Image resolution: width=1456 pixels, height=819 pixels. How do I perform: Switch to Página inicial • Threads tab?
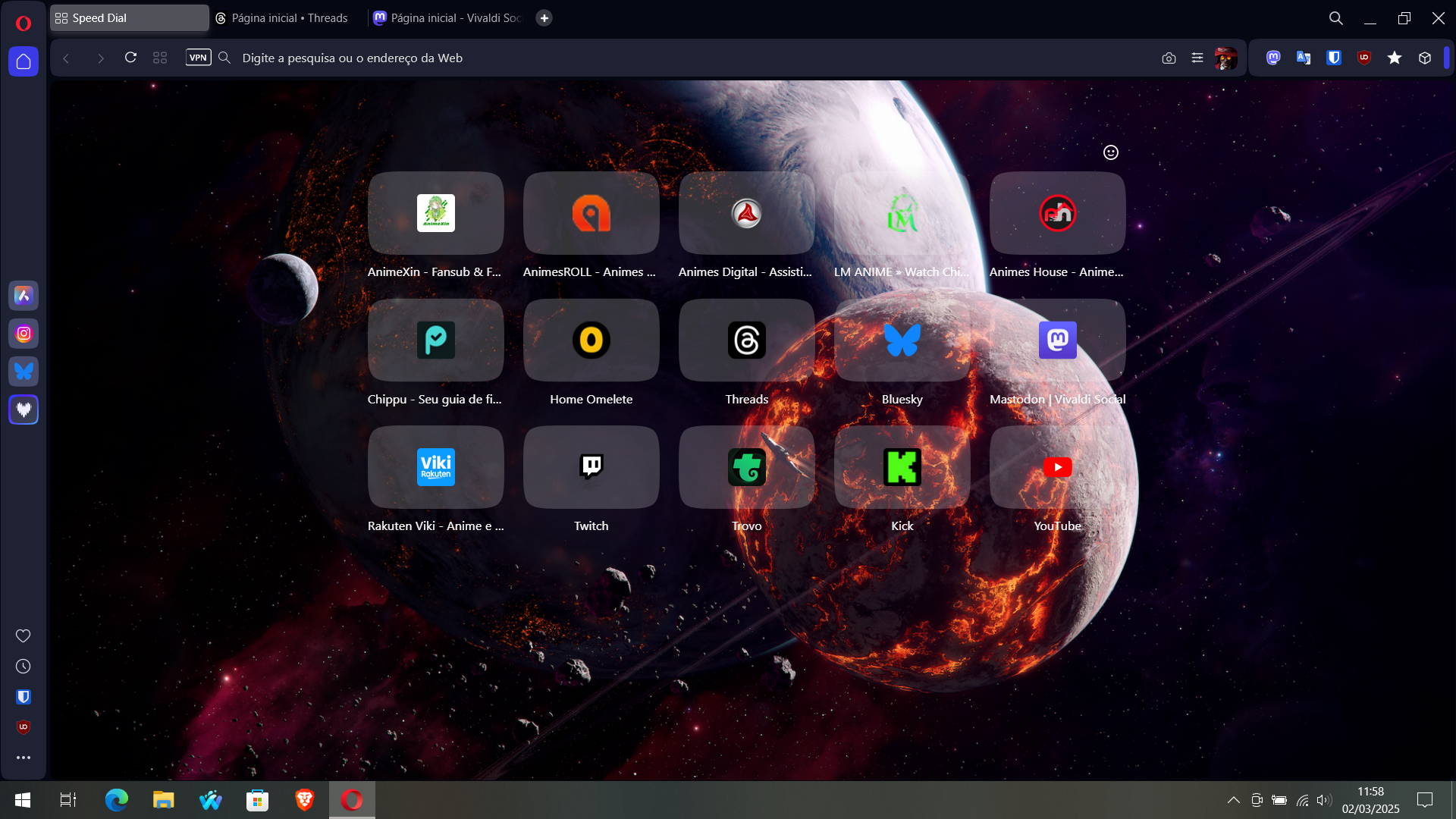coord(288,18)
